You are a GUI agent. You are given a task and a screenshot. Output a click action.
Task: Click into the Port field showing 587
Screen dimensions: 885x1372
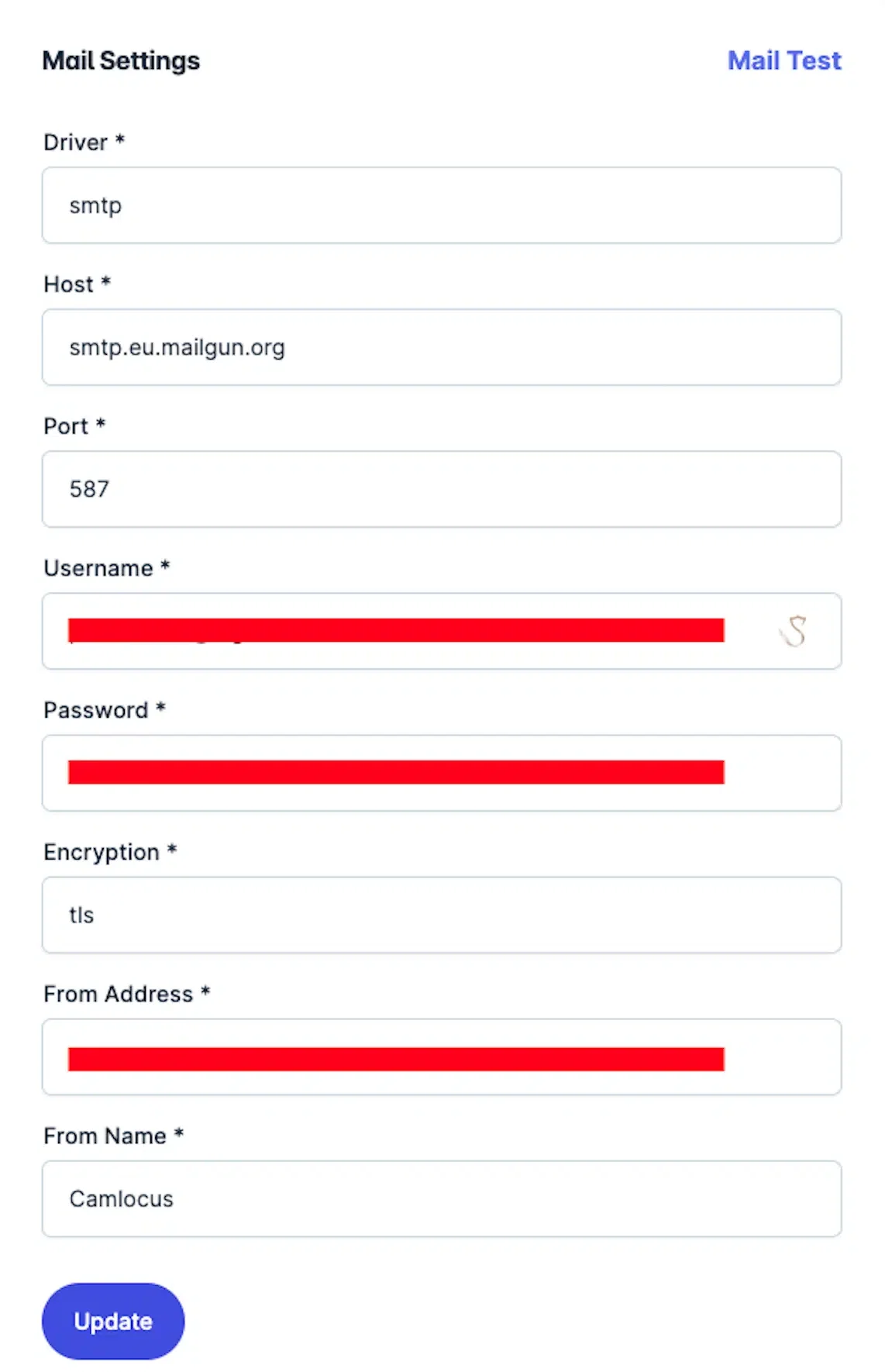pos(442,489)
